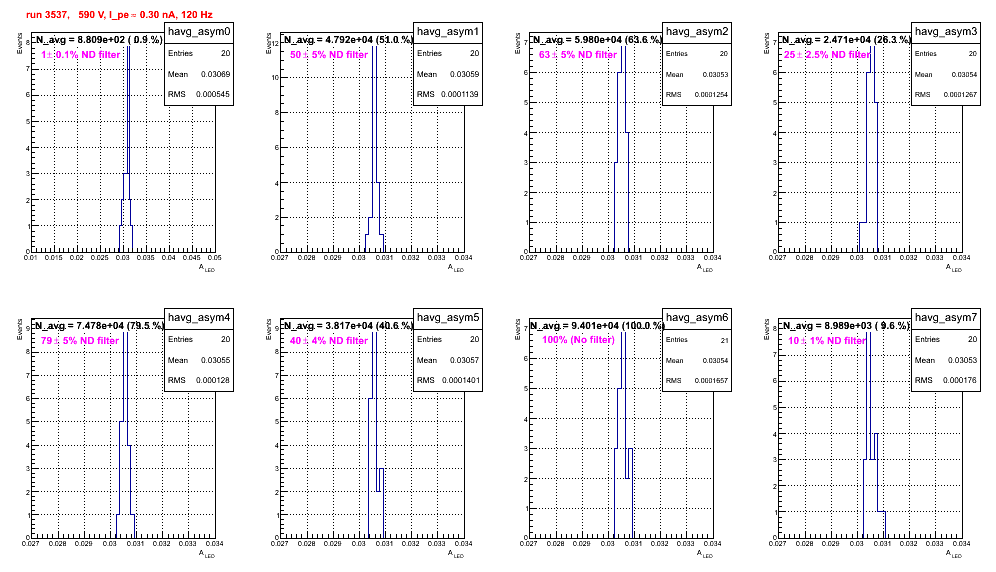Select the havg_asym7 stats box title
This screenshot has width=996, height=572.
click(946, 318)
